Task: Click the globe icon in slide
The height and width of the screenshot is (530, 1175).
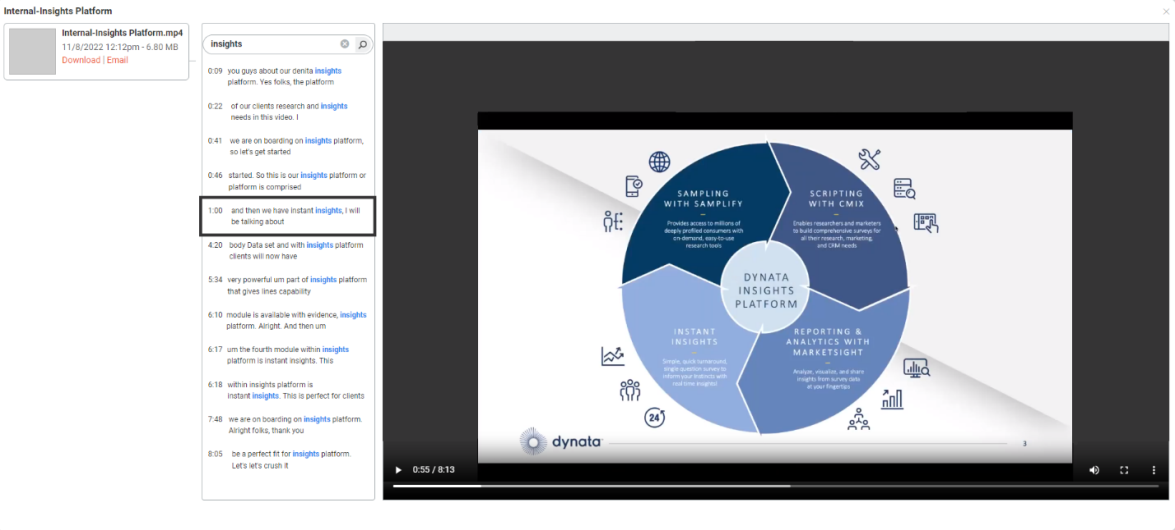Action: pos(659,161)
